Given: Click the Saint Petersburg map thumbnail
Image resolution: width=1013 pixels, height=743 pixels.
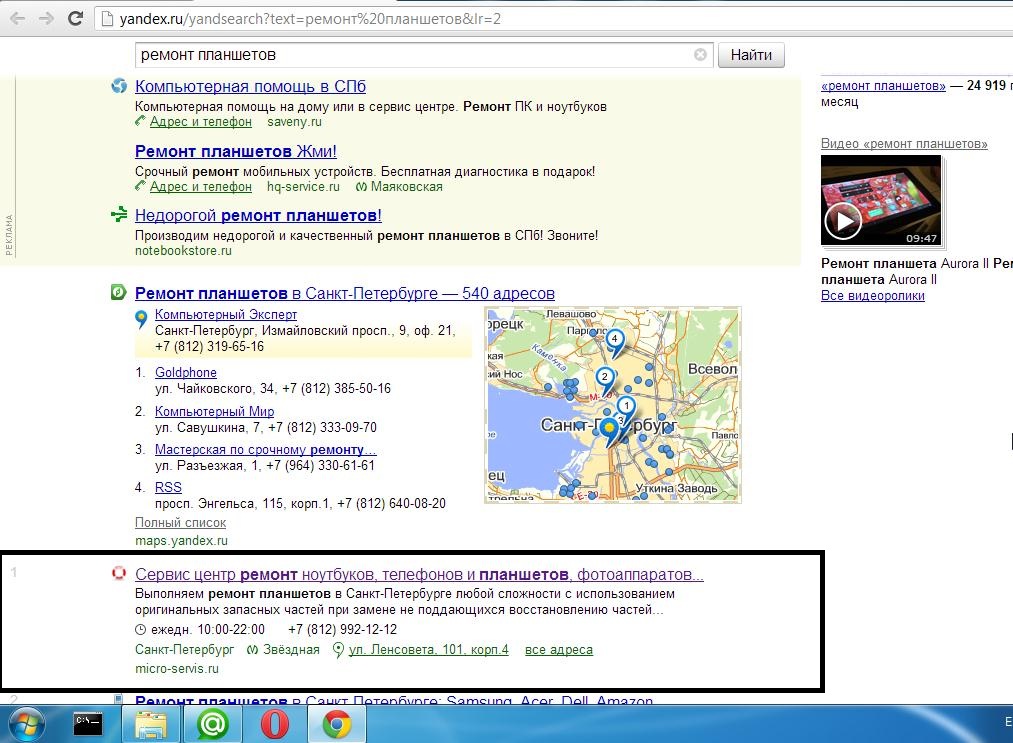Looking at the screenshot, I should [x=613, y=405].
